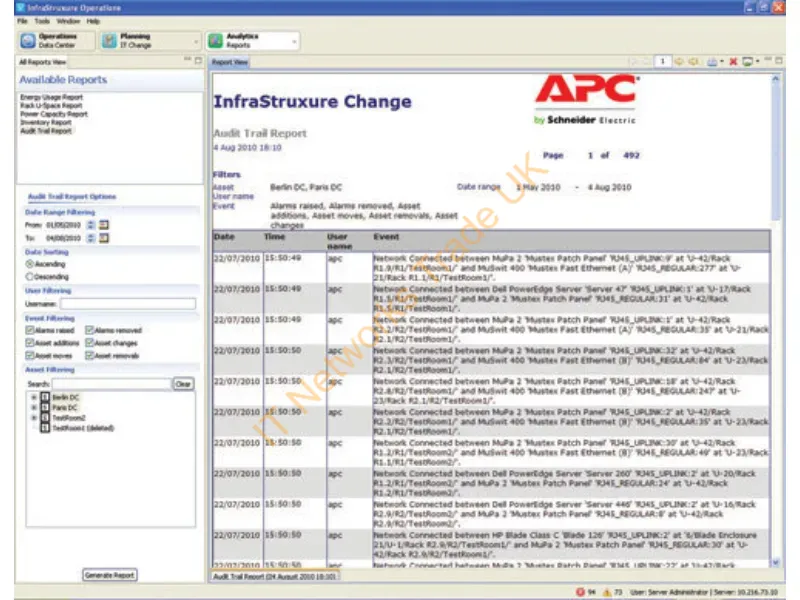Toggle the Alarms raised checkbox
Screen dimensions: 800x600
[x=30, y=330]
